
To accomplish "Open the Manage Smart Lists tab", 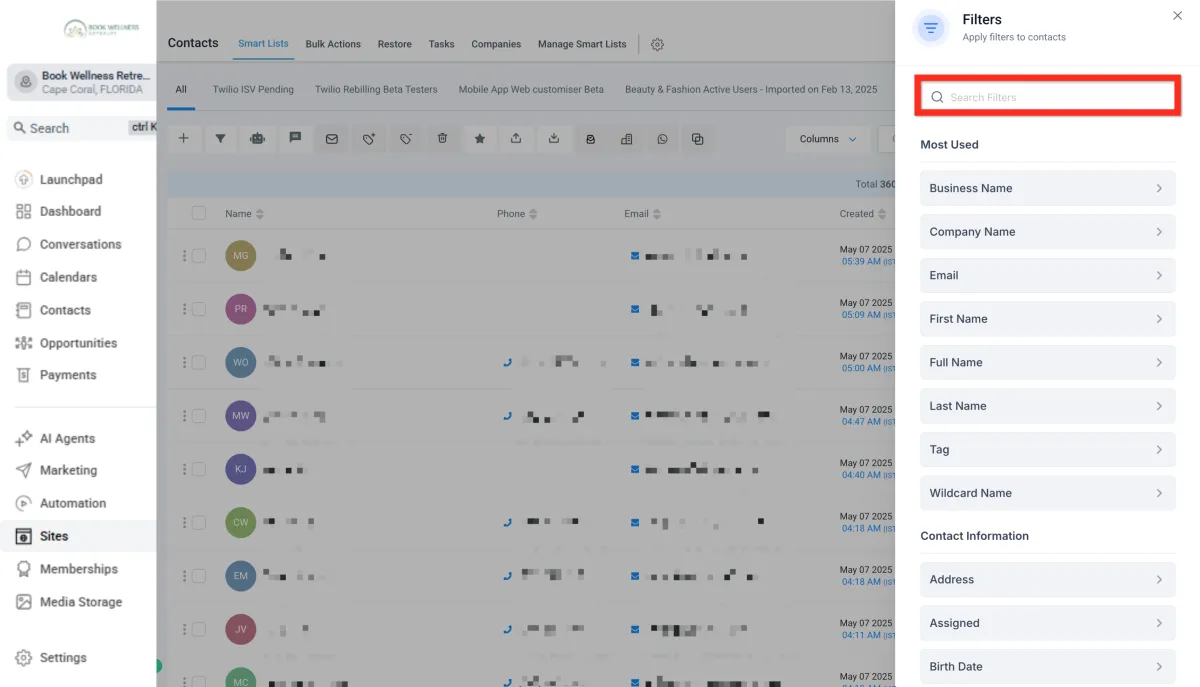I will click(x=582, y=44).
